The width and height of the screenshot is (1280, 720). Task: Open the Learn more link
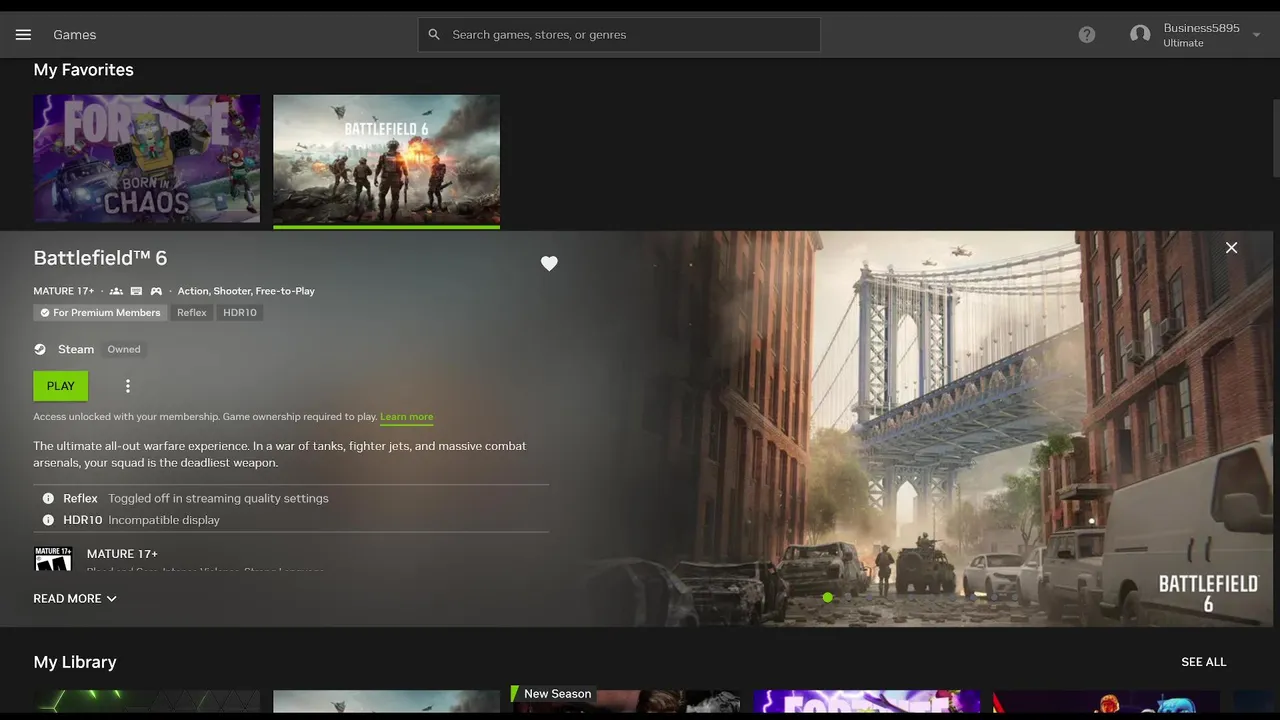[x=406, y=417]
